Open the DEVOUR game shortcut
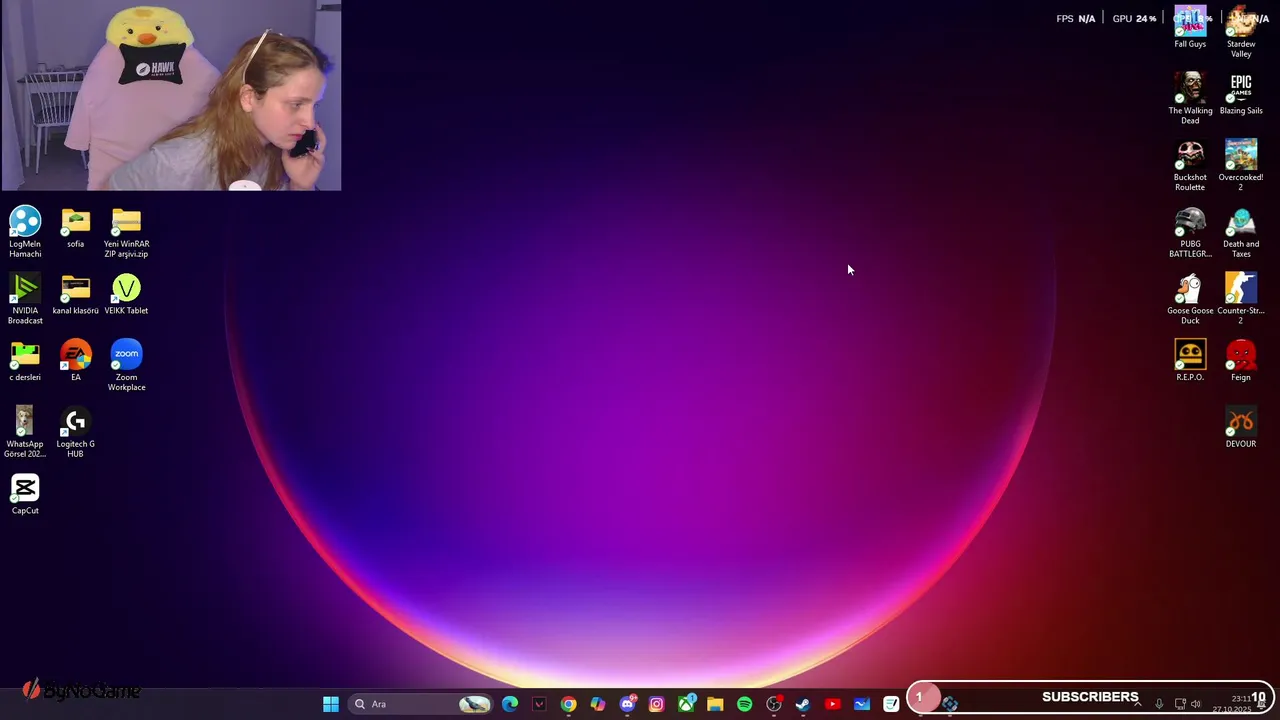Screen dimensions: 1280x720 pos(1241,428)
